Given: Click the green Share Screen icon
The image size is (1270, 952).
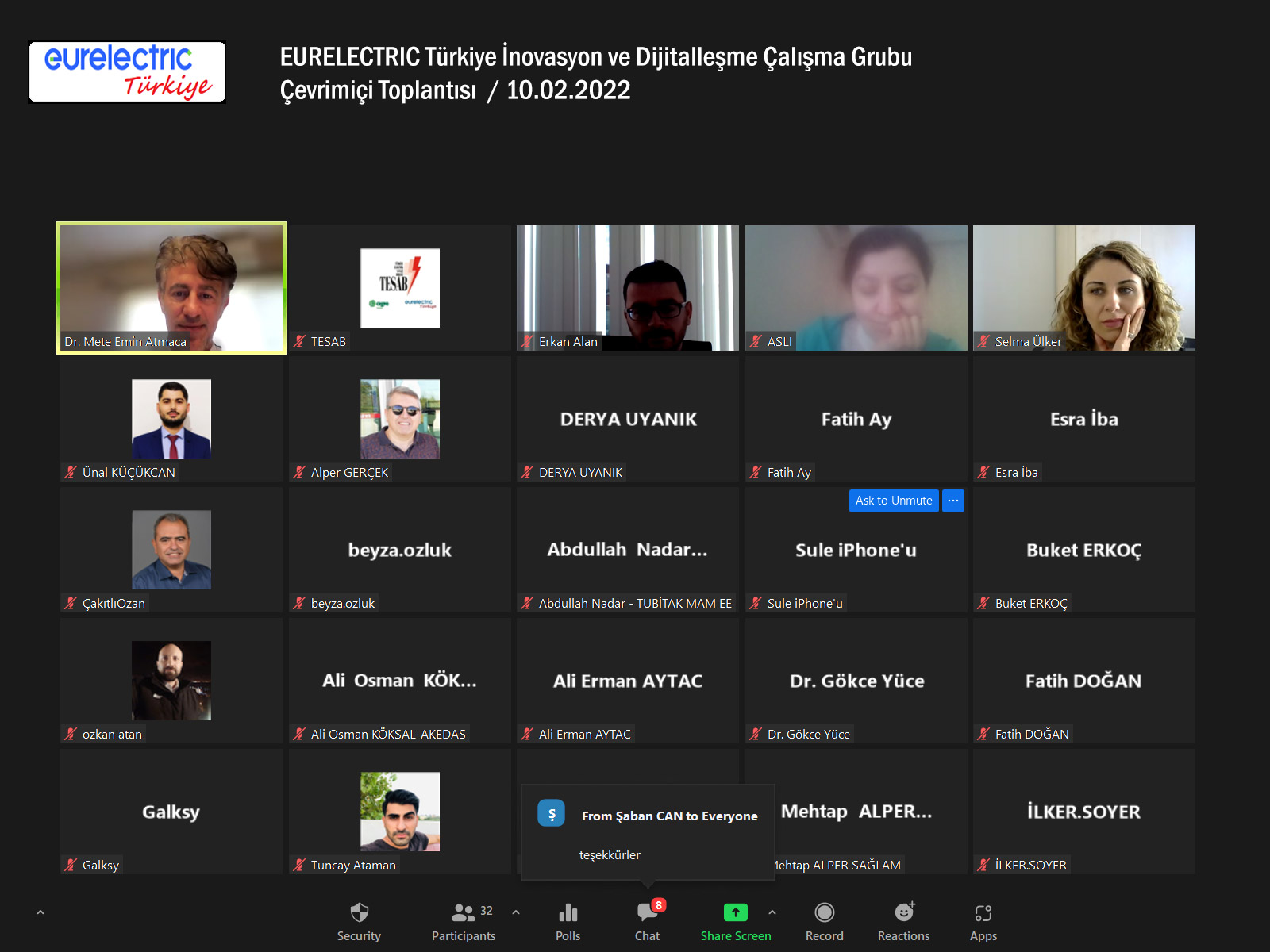Looking at the screenshot, I should click(x=735, y=912).
